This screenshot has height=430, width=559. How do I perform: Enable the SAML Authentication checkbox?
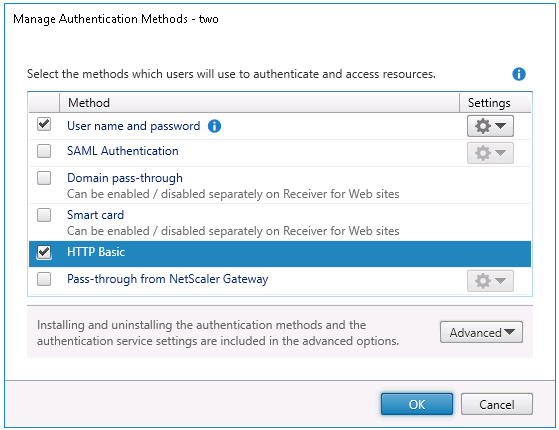click(x=44, y=151)
